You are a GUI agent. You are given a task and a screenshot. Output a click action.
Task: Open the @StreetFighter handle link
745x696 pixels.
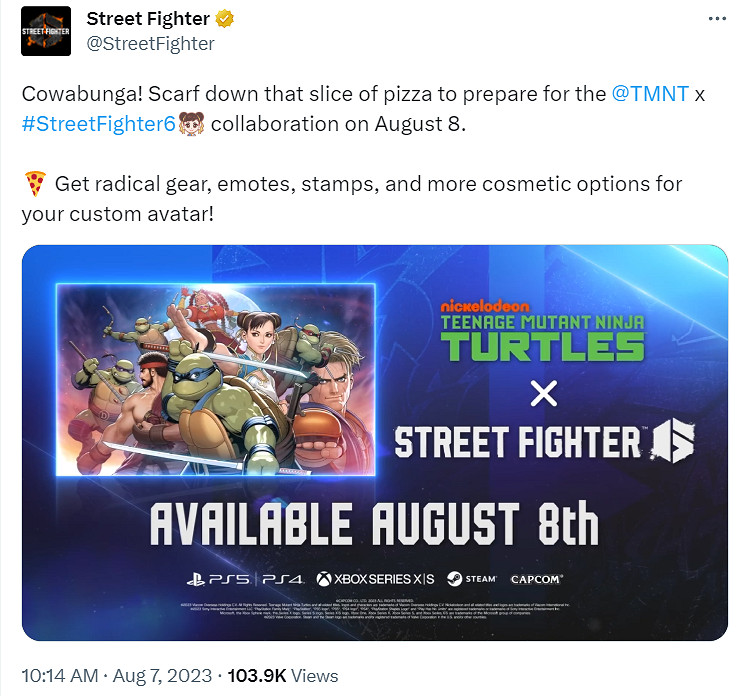coord(150,43)
